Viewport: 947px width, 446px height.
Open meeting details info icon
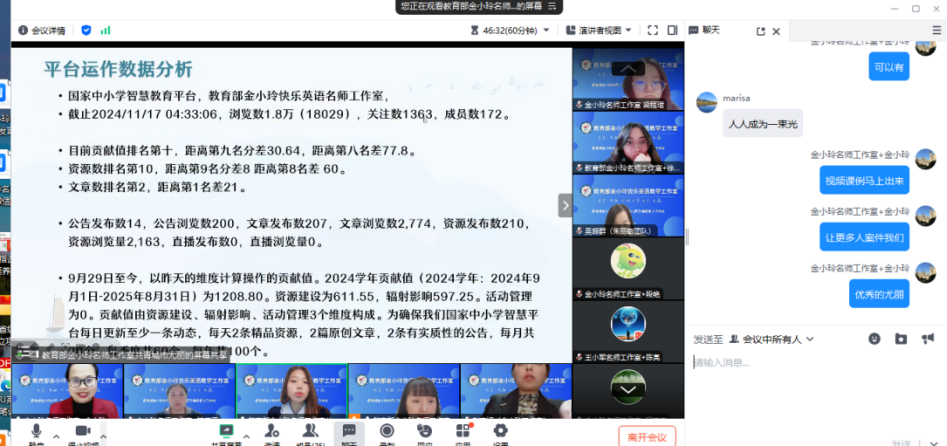pos(23,30)
